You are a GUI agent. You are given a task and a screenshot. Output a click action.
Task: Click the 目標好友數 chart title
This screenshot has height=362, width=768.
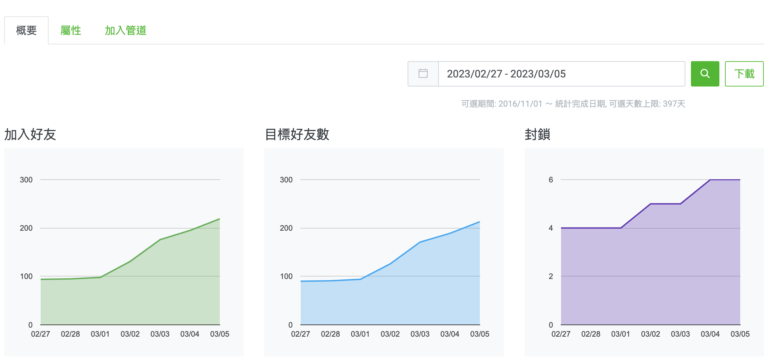pos(297,135)
